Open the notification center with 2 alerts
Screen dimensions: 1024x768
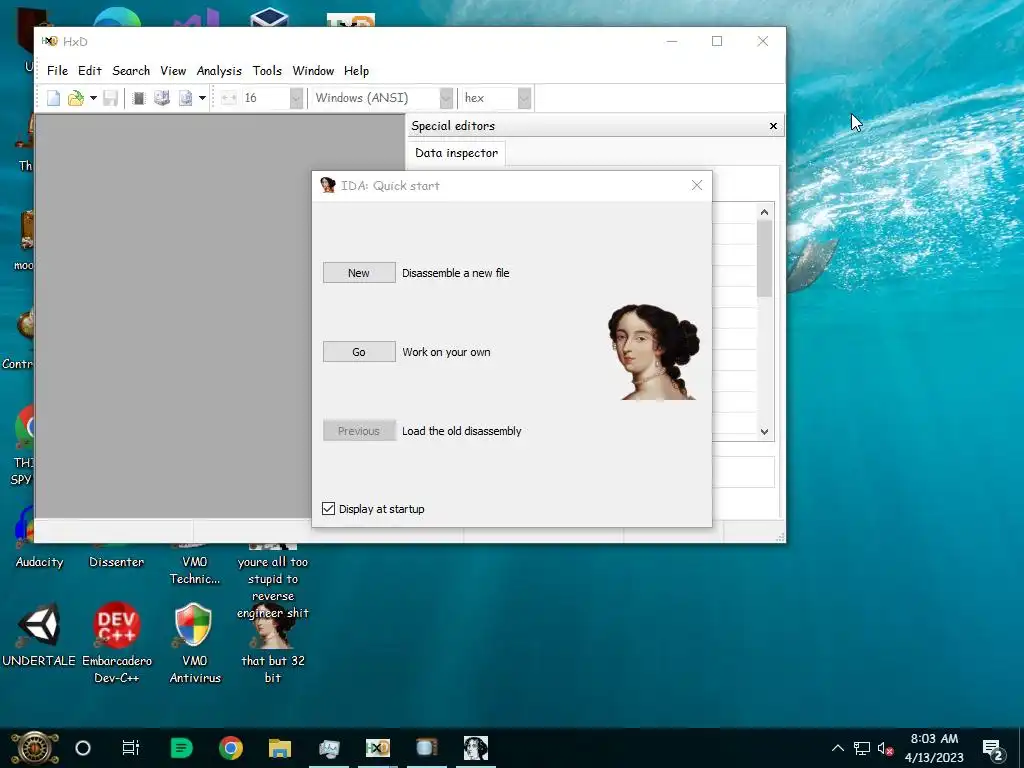point(993,750)
